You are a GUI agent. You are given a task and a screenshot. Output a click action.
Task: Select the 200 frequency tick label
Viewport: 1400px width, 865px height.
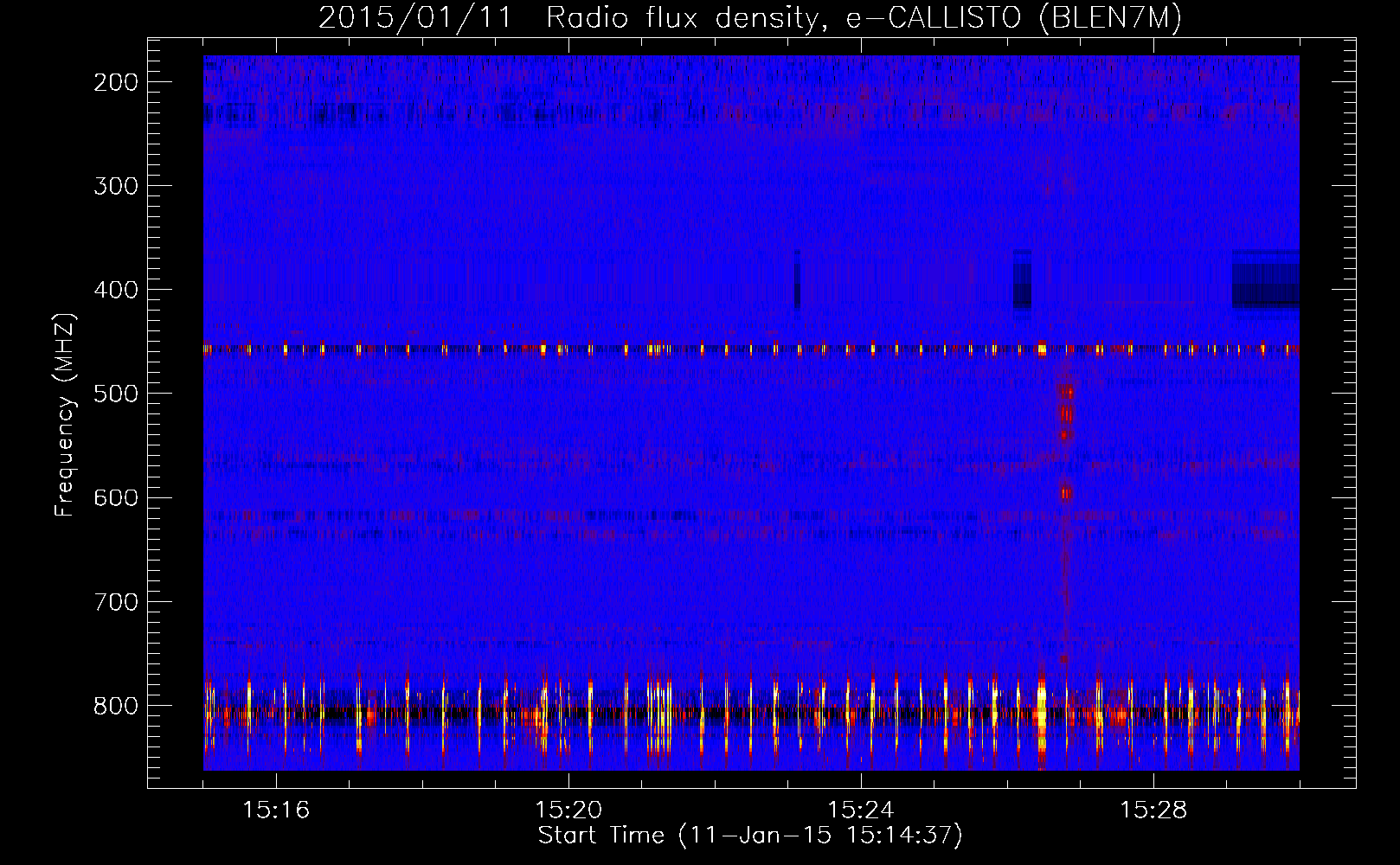point(116,82)
